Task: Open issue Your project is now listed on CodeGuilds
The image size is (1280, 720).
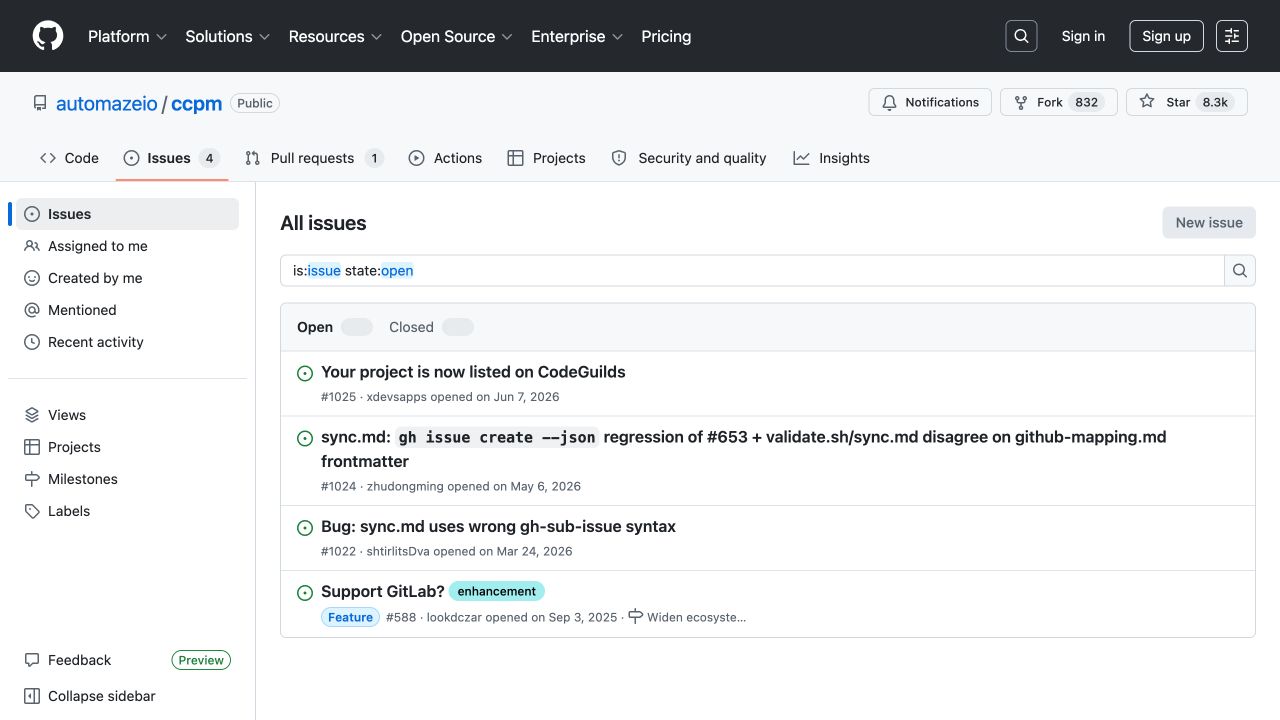Action: click(x=473, y=372)
